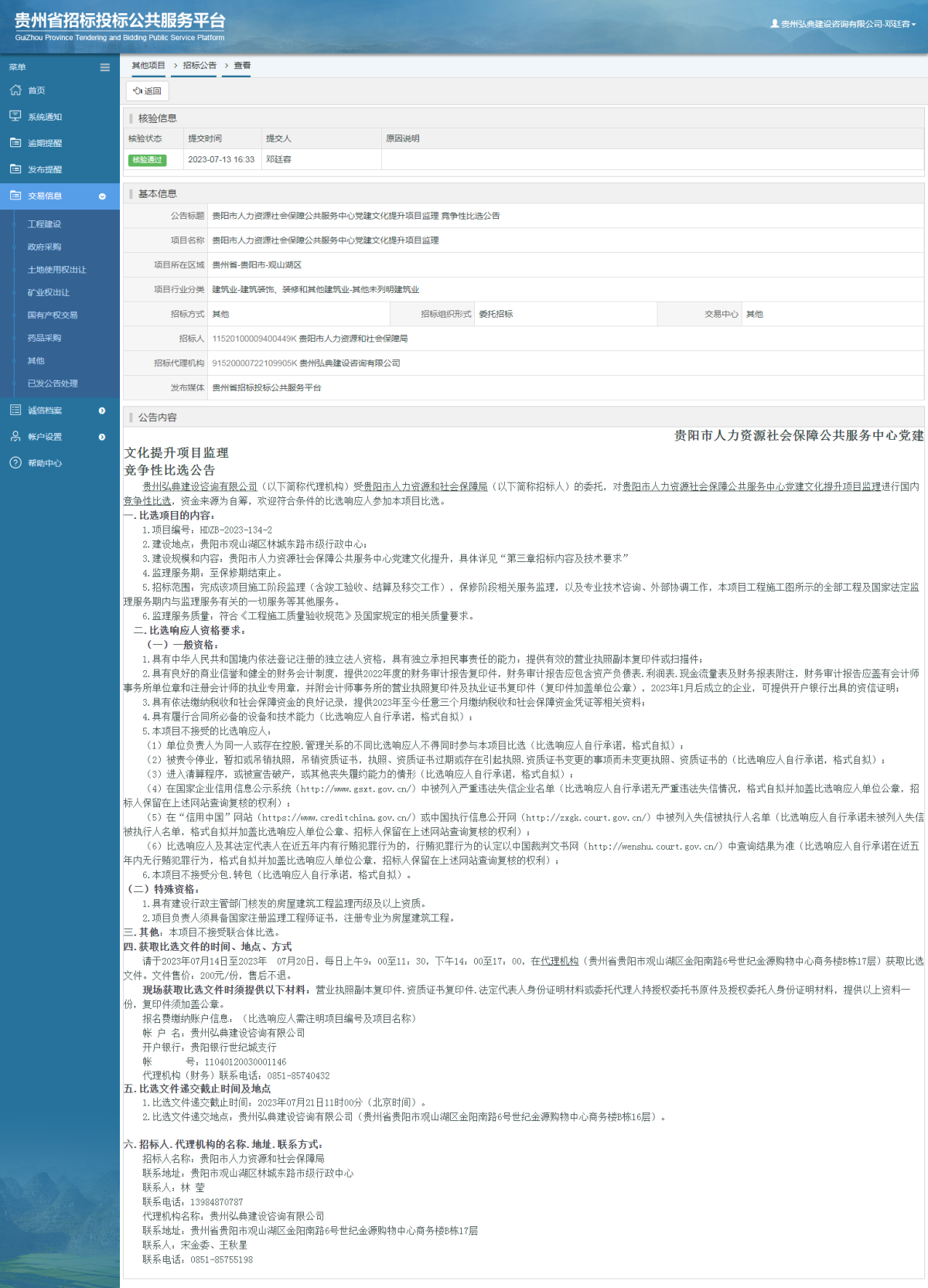The width and height of the screenshot is (928, 1288).
Task: Click the 项目行业分类 value text
Action: [316, 290]
